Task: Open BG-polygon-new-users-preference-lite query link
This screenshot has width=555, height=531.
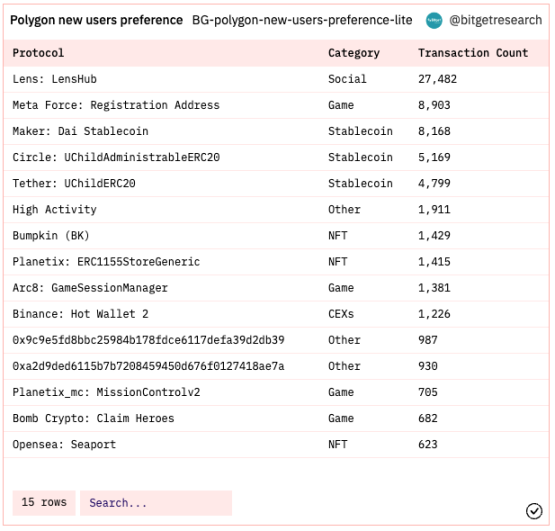Action: [x=302, y=20]
